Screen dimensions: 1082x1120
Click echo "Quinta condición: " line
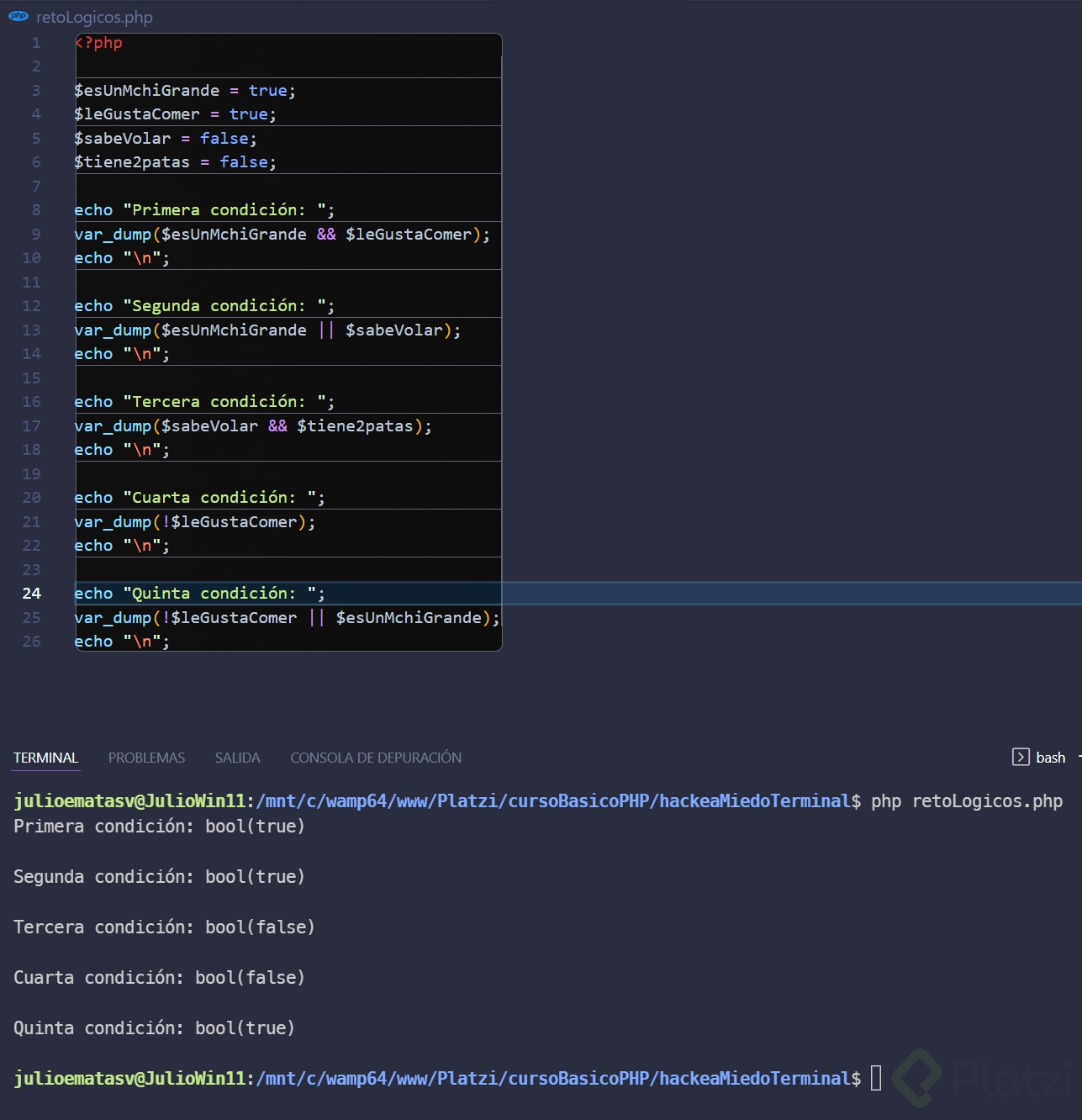(x=199, y=594)
